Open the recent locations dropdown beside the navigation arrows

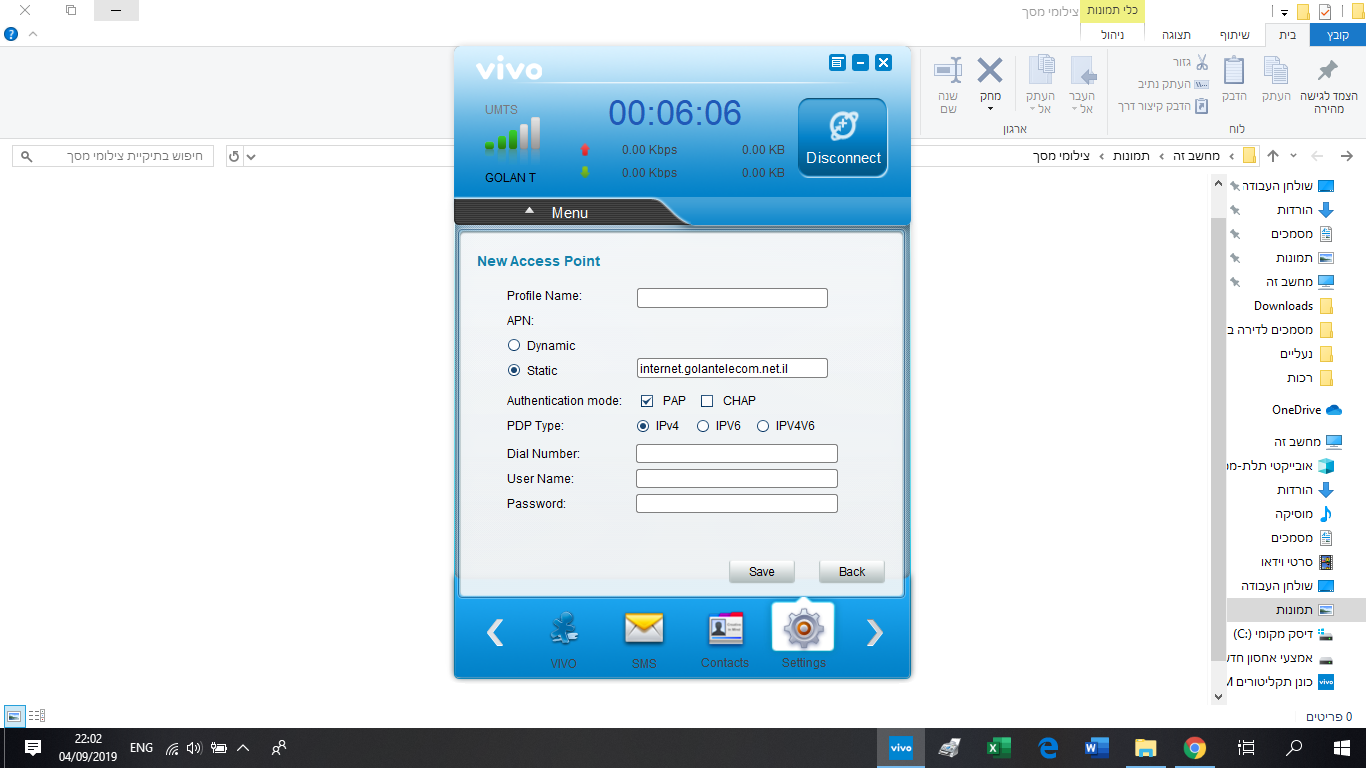(1294, 156)
